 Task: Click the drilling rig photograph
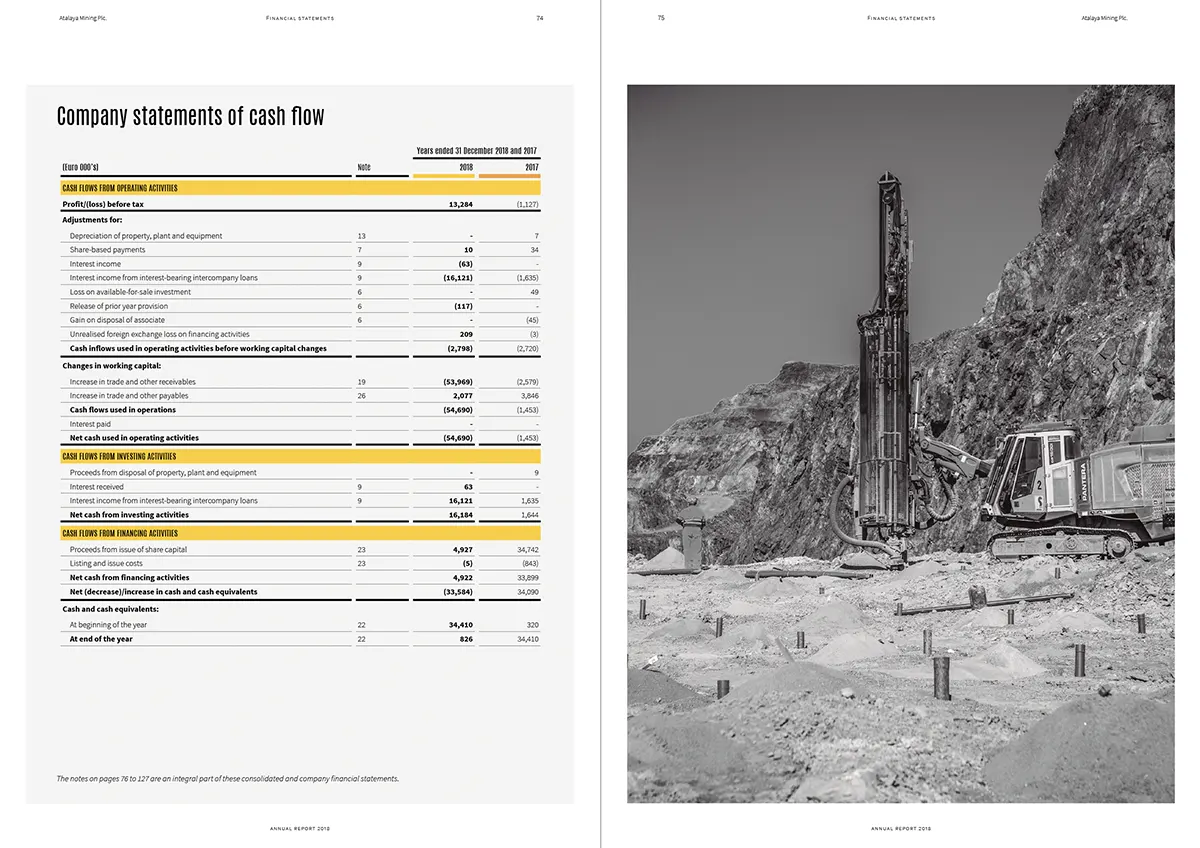(x=900, y=443)
